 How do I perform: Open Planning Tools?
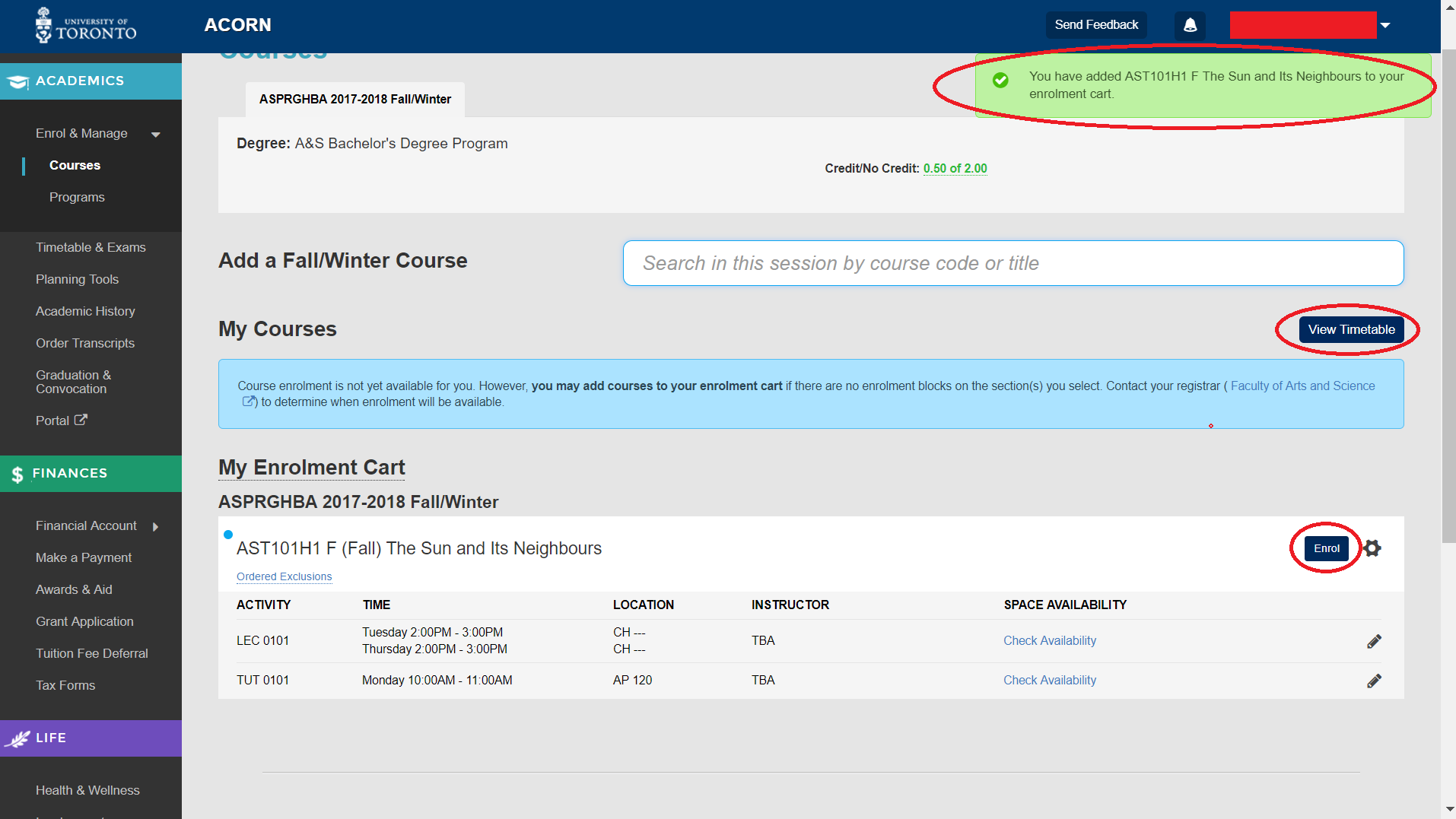pyautogui.click(x=77, y=279)
